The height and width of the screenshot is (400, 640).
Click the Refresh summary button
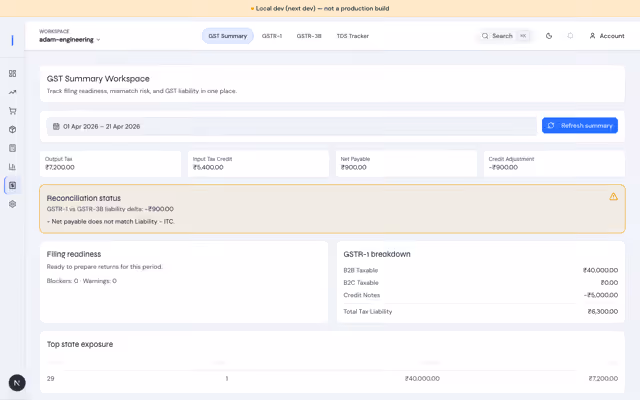[x=580, y=126]
